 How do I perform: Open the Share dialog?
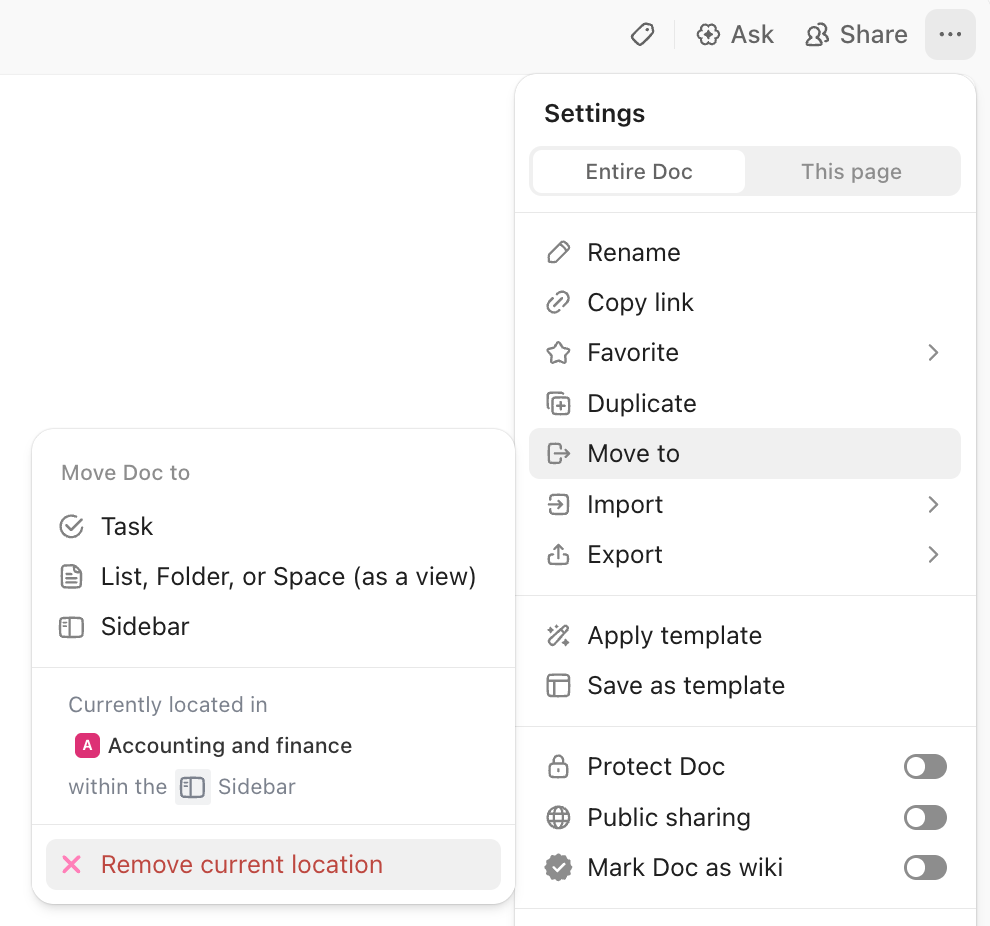click(856, 34)
